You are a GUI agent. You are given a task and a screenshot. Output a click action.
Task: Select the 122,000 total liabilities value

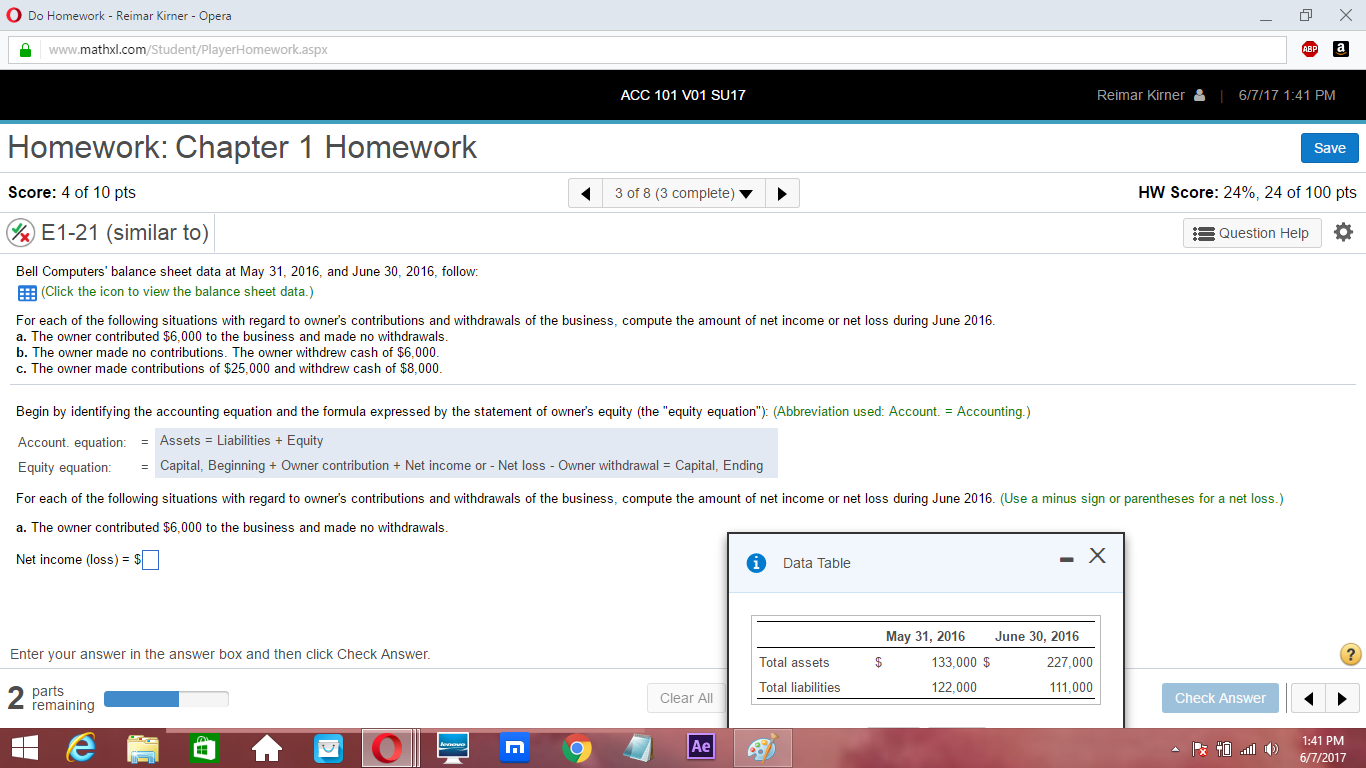(x=953, y=687)
